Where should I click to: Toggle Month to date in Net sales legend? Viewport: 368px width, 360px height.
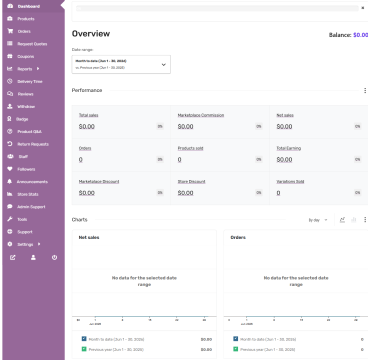[x=84, y=339]
